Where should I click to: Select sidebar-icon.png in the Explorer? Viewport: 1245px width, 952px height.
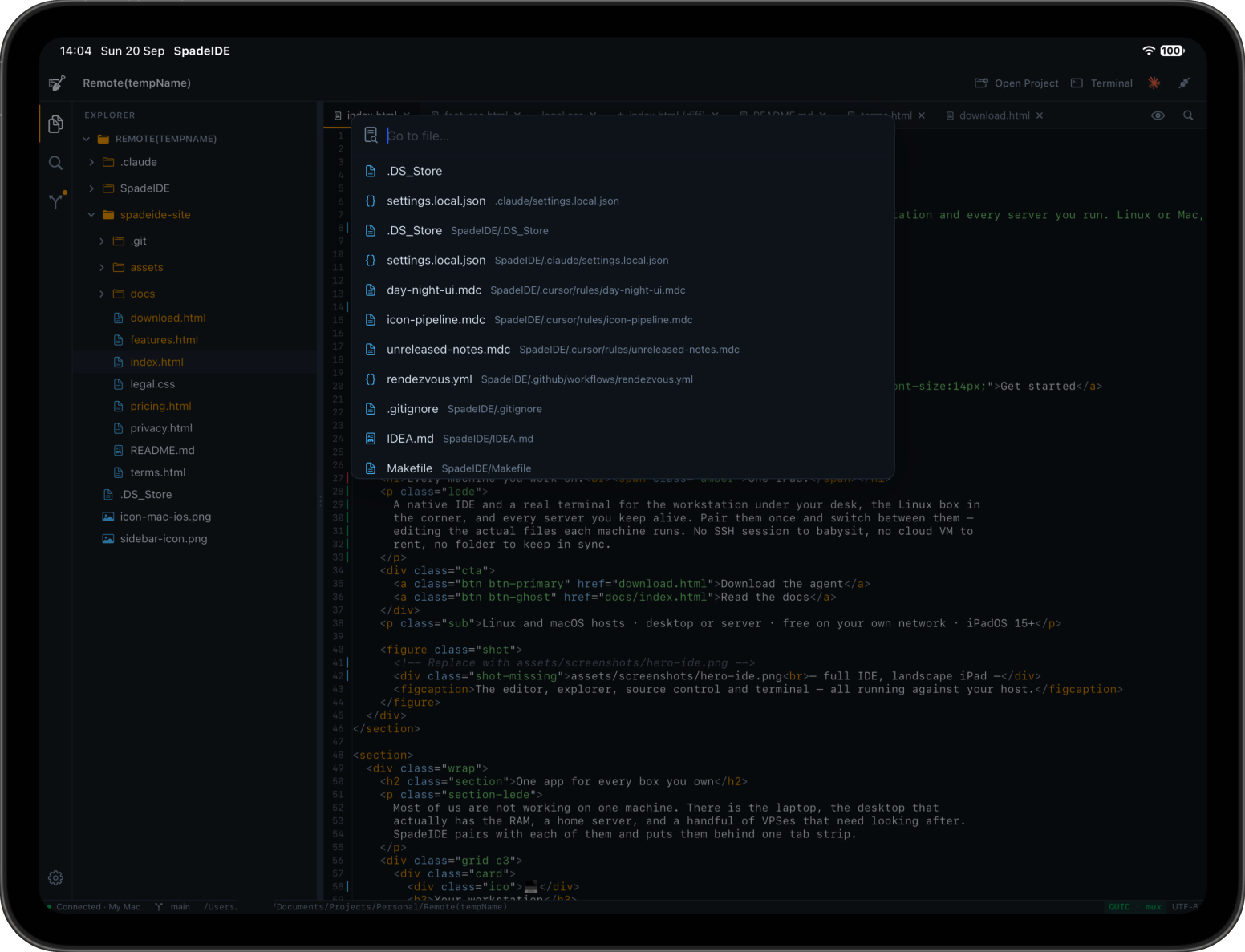[x=195, y=539]
